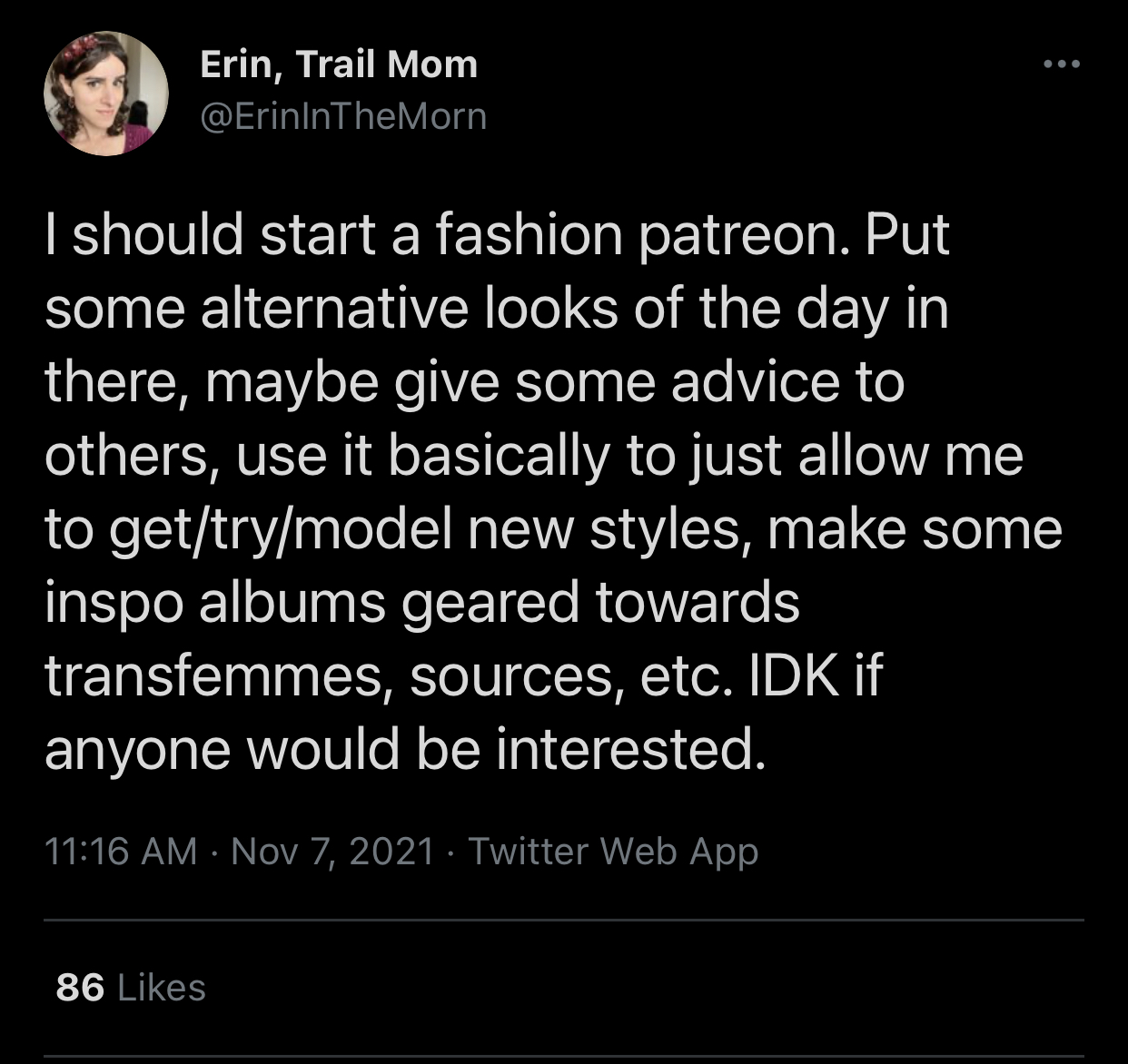The image size is (1128, 1064).
Task: Open the Twitter Web App source link
Action: coord(613,852)
